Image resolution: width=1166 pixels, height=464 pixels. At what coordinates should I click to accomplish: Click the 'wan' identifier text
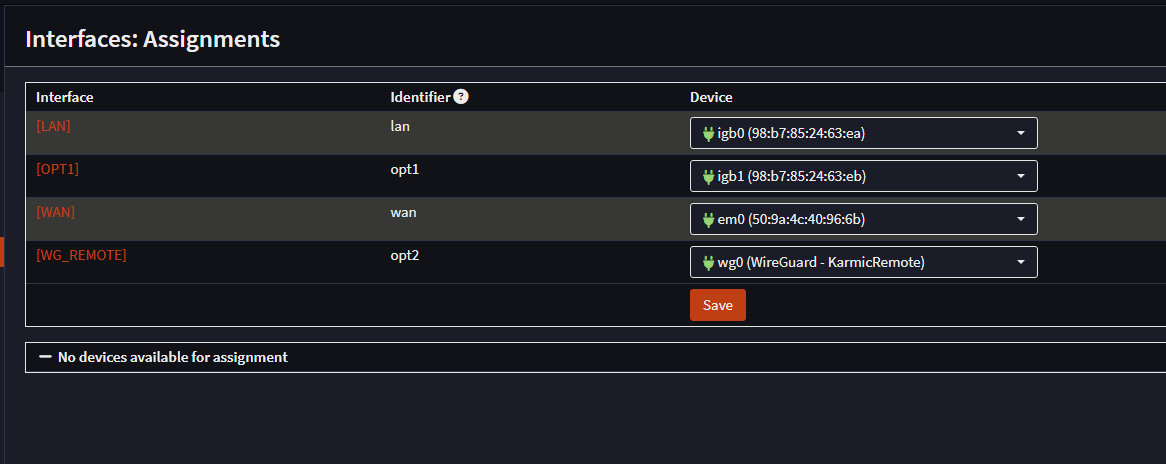pyautogui.click(x=403, y=213)
